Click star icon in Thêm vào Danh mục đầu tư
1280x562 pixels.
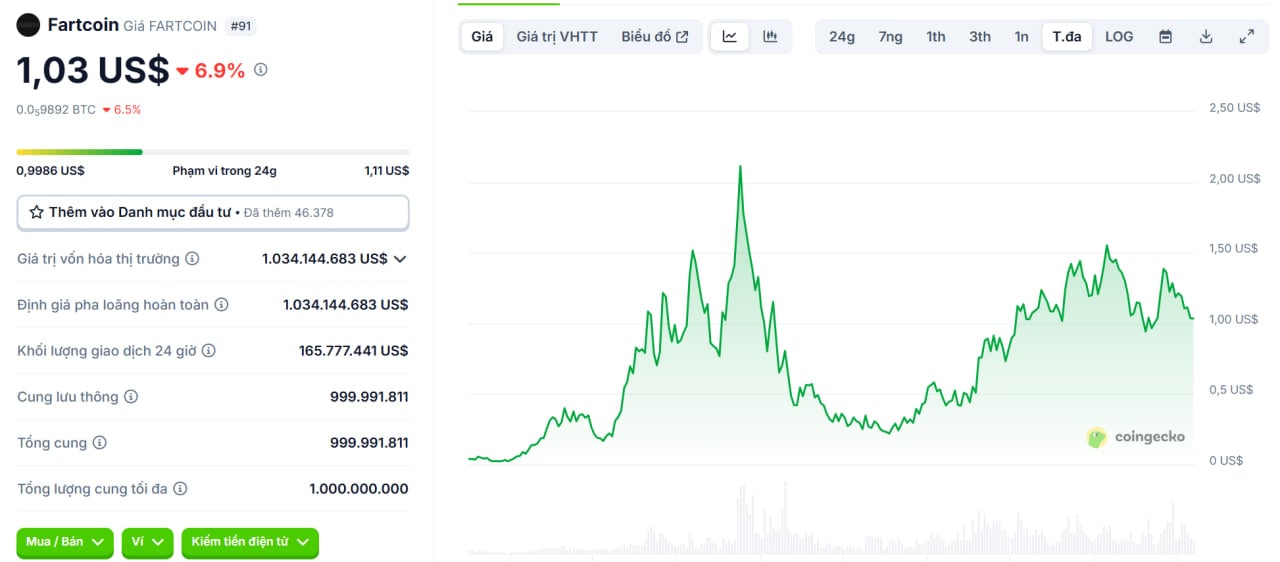point(36,212)
